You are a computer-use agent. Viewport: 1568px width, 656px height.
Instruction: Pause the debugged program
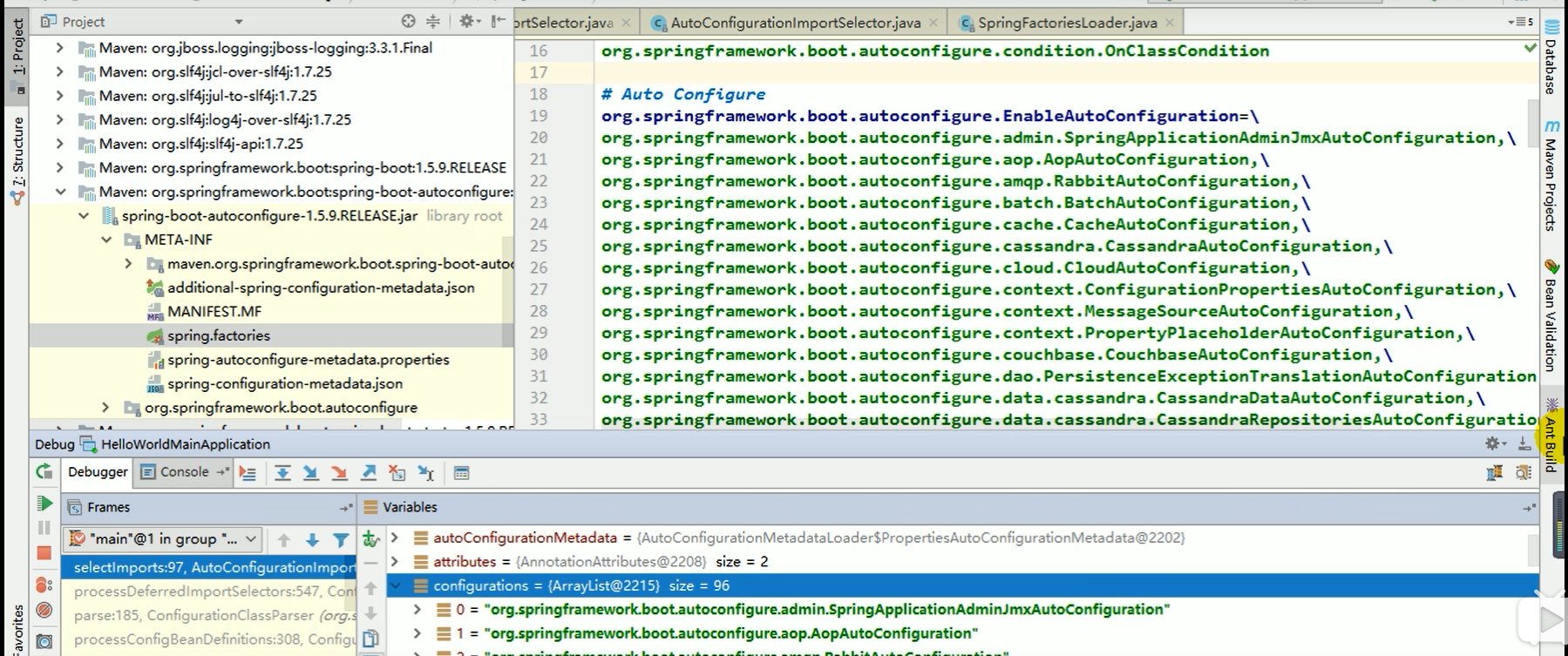[x=44, y=528]
